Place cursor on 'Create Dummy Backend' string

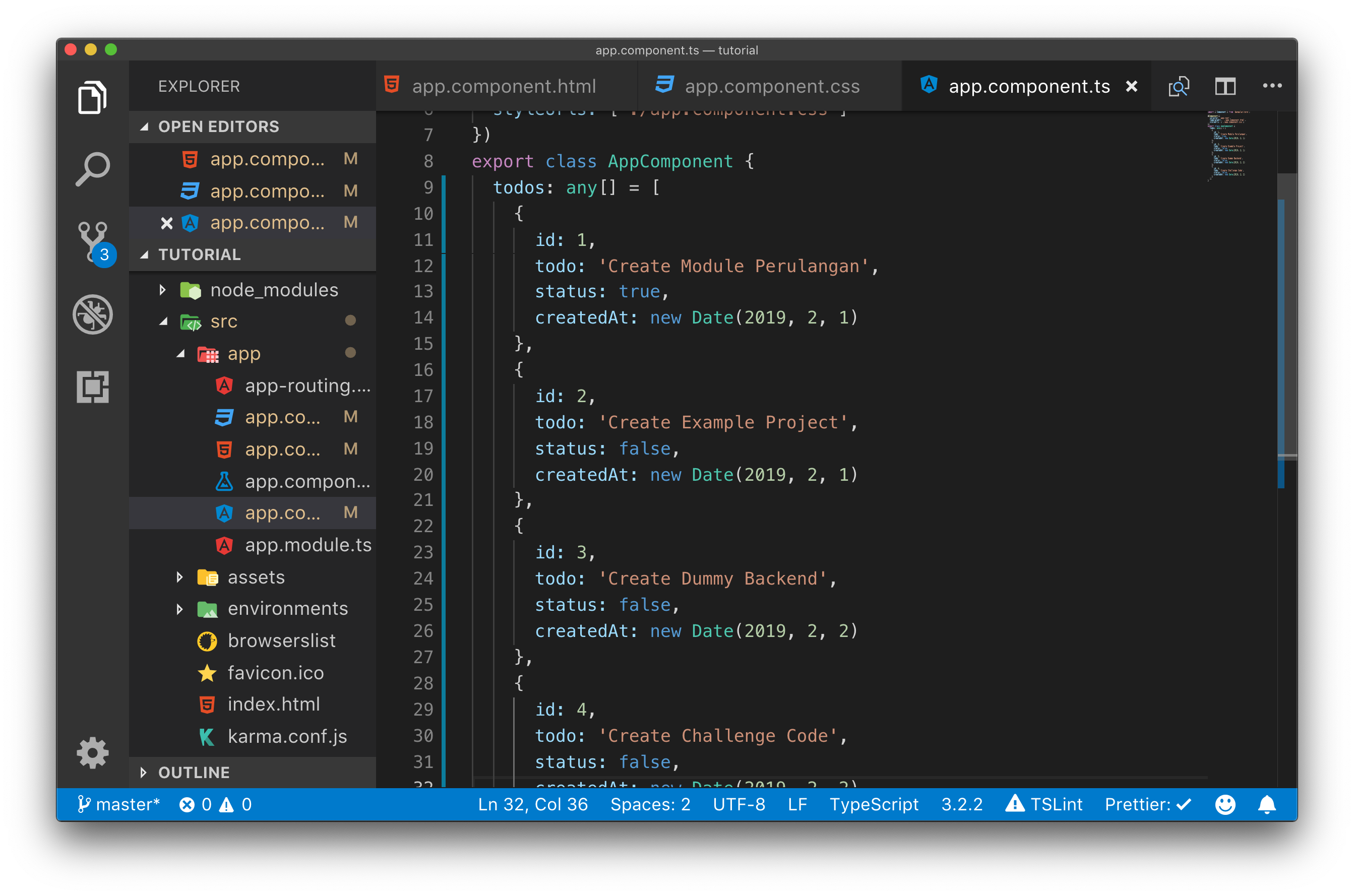(x=712, y=579)
